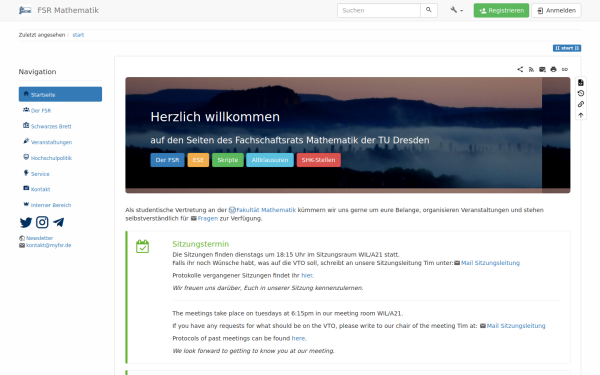
Task: Click the back-to-top arrow icon
Action: 580,115
